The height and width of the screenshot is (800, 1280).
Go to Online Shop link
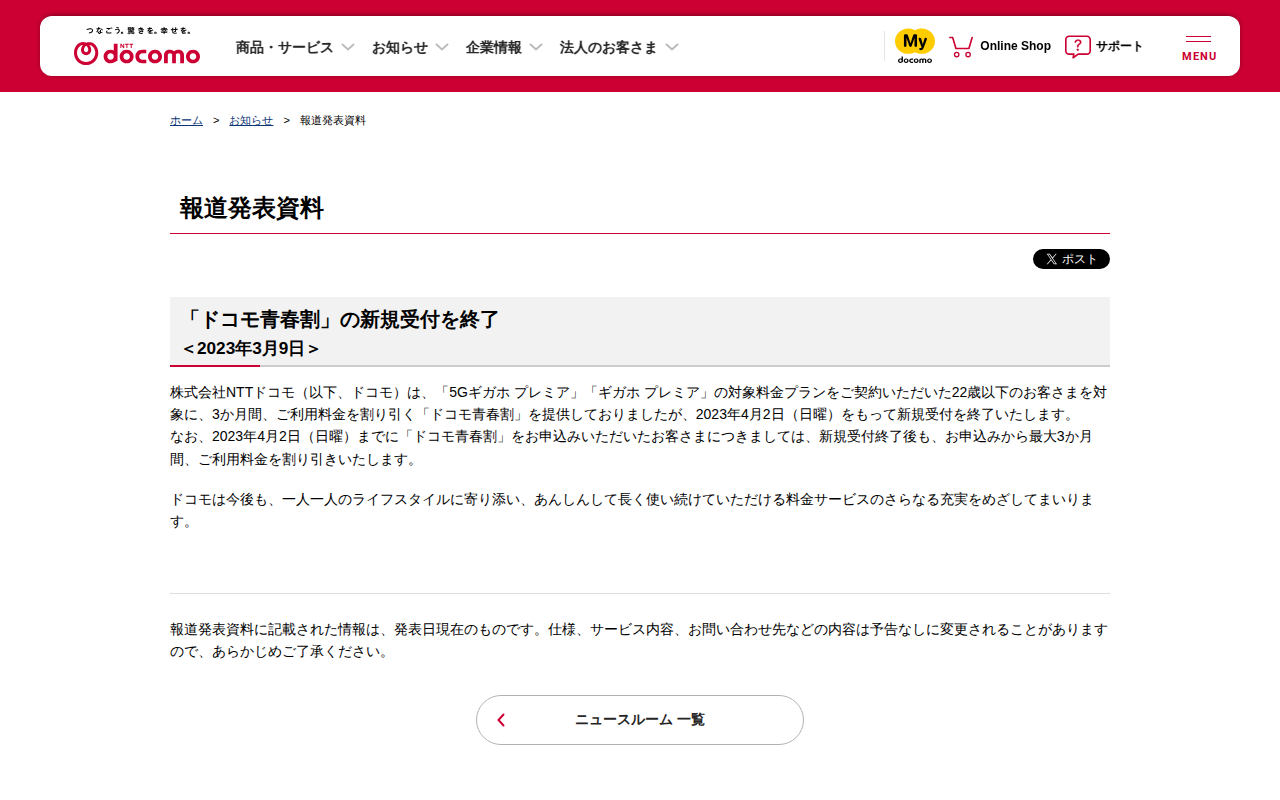pyautogui.click(x=1015, y=46)
